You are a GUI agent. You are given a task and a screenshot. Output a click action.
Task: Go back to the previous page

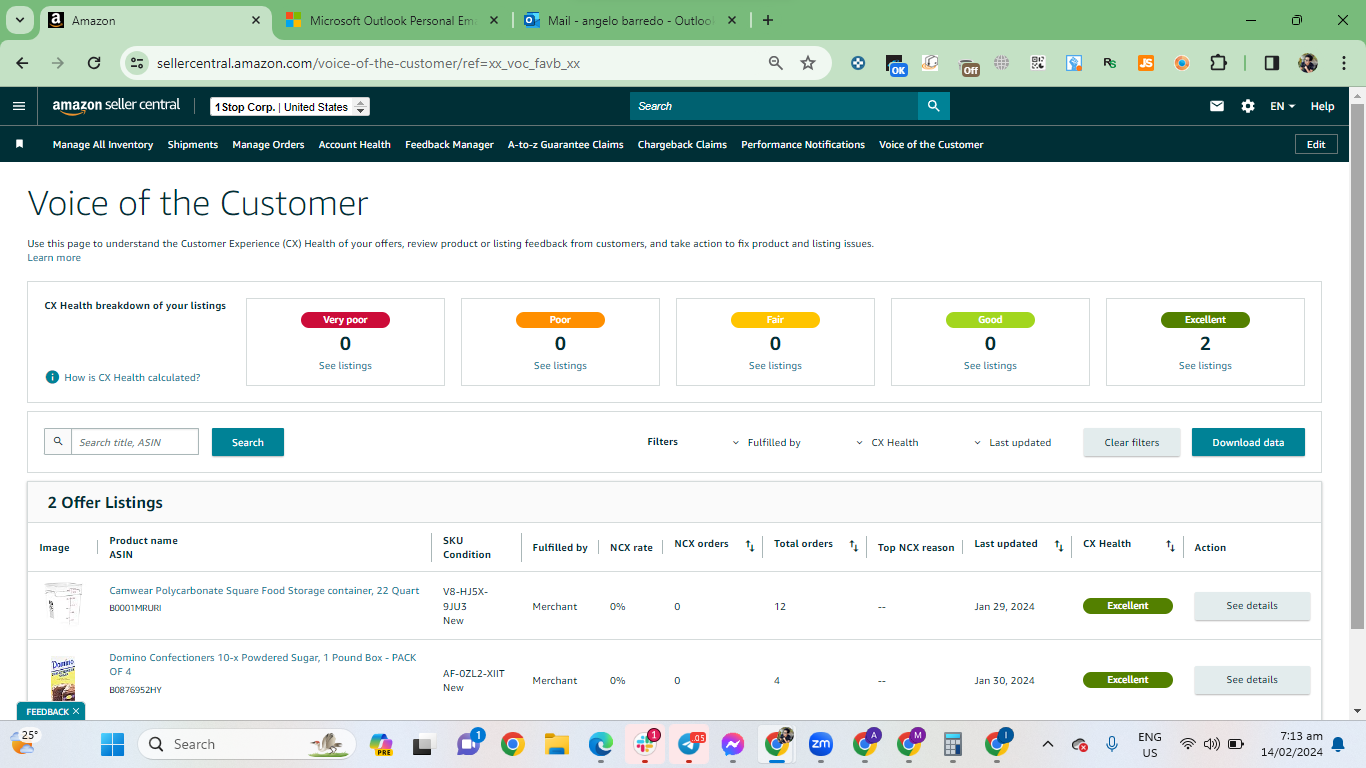click(x=22, y=63)
